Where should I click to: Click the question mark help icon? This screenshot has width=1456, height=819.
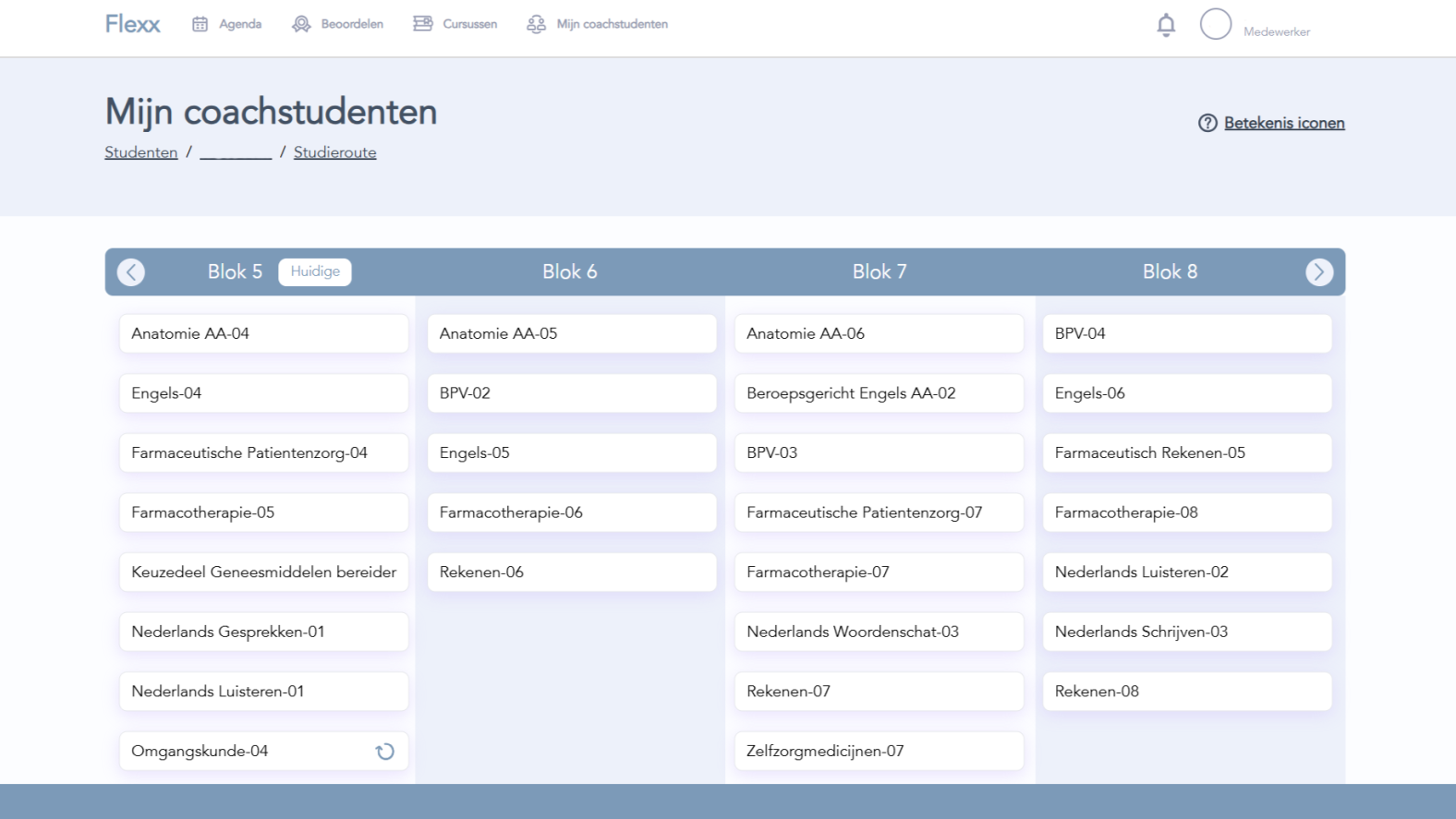click(1207, 123)
